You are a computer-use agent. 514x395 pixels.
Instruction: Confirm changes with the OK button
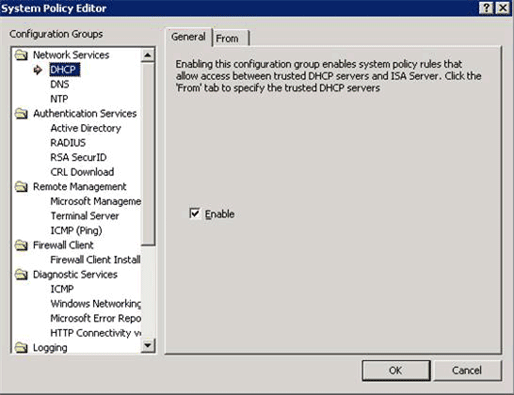click(396, 370)
